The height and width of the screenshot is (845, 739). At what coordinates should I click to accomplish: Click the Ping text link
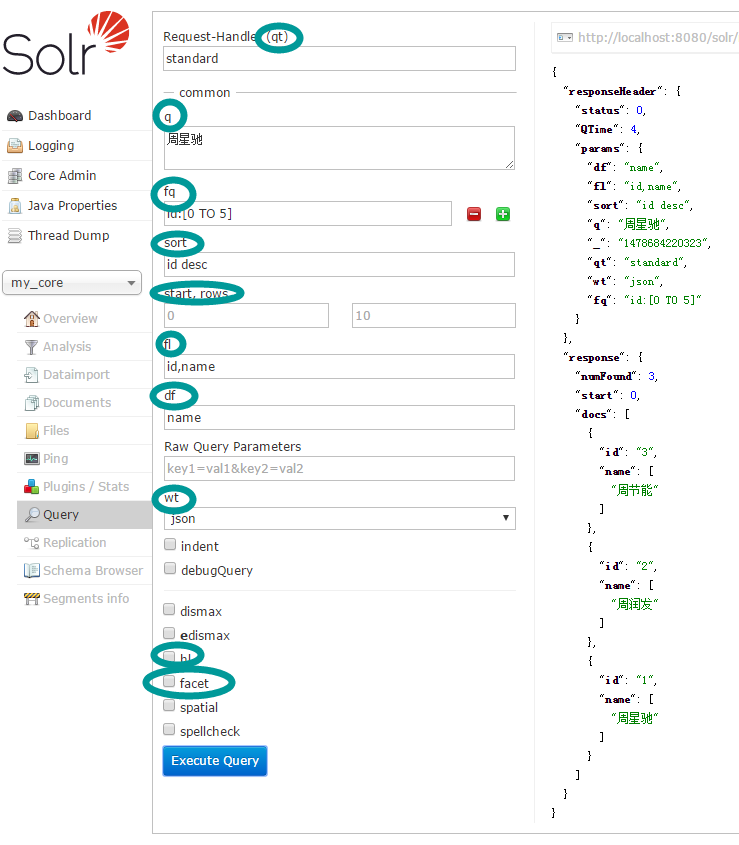[x=56, y=459]
